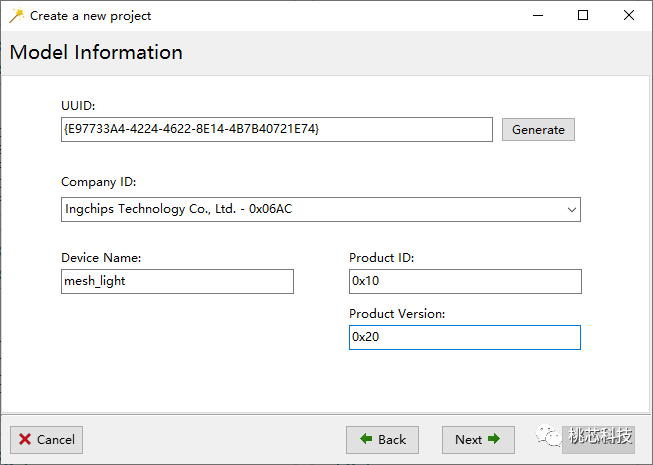
Task: Click the UUID label text
Action: (x=78, y=106)
